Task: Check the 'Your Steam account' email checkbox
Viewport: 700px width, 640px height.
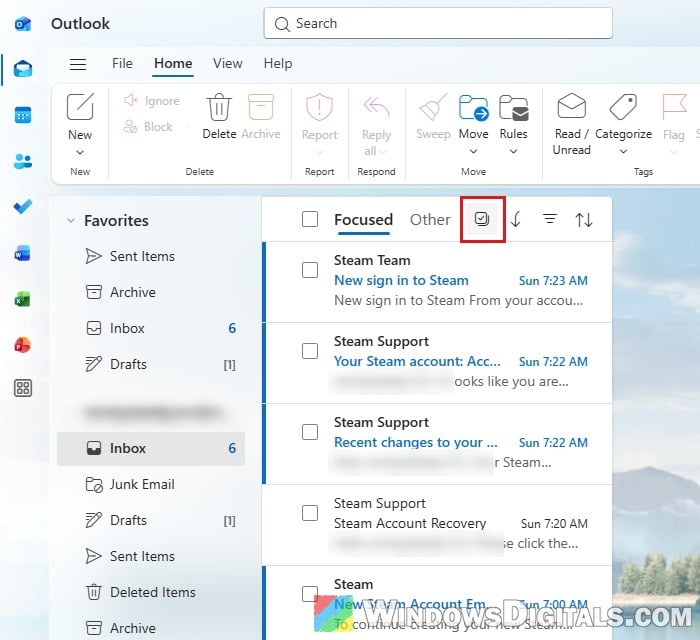Action: (x=310, y=351)
